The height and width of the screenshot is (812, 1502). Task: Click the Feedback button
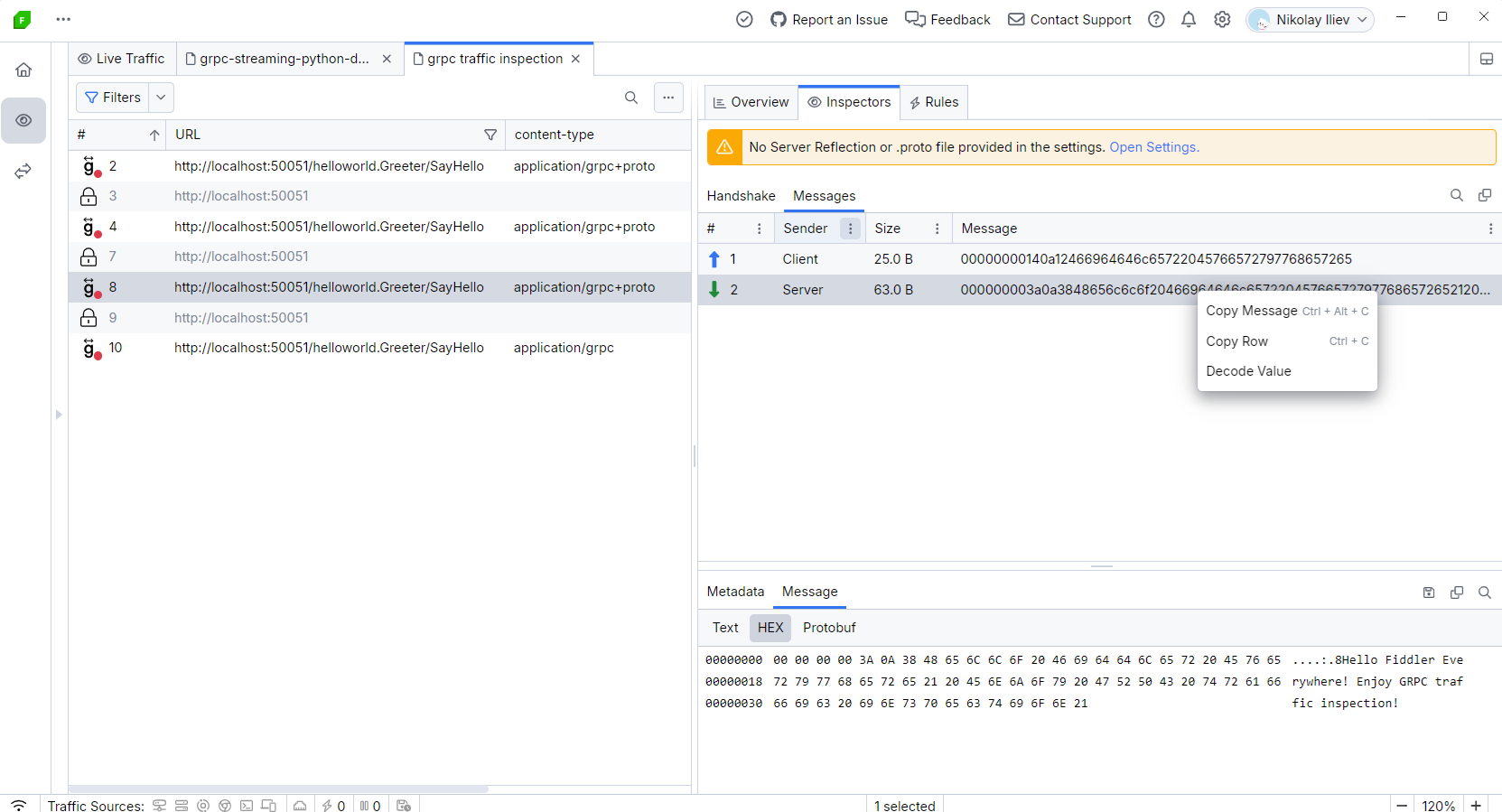(x=947, y=20)
